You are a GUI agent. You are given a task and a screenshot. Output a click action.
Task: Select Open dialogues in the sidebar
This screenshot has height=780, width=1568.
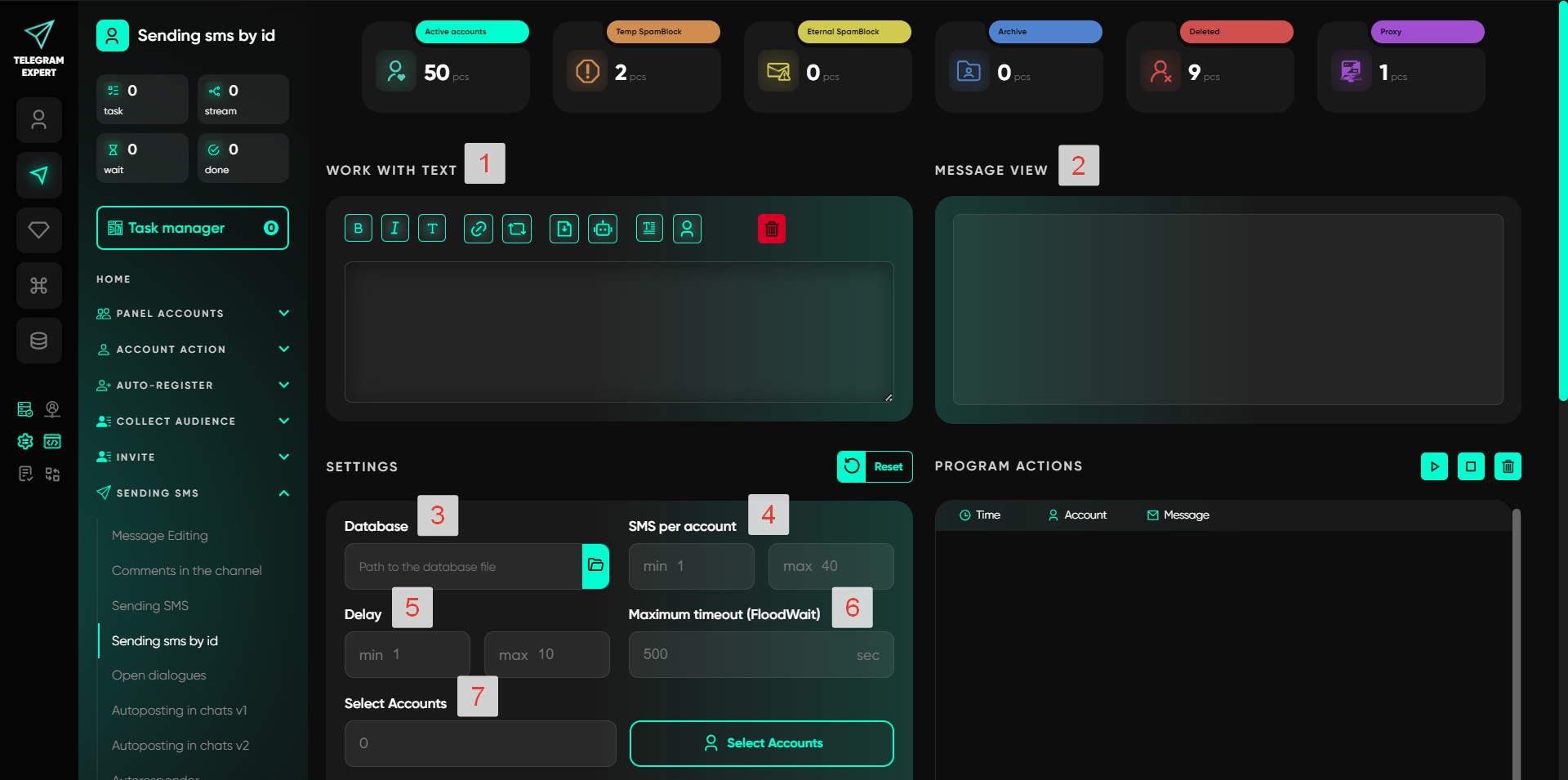pyautogui.click(x=159, y=675)
